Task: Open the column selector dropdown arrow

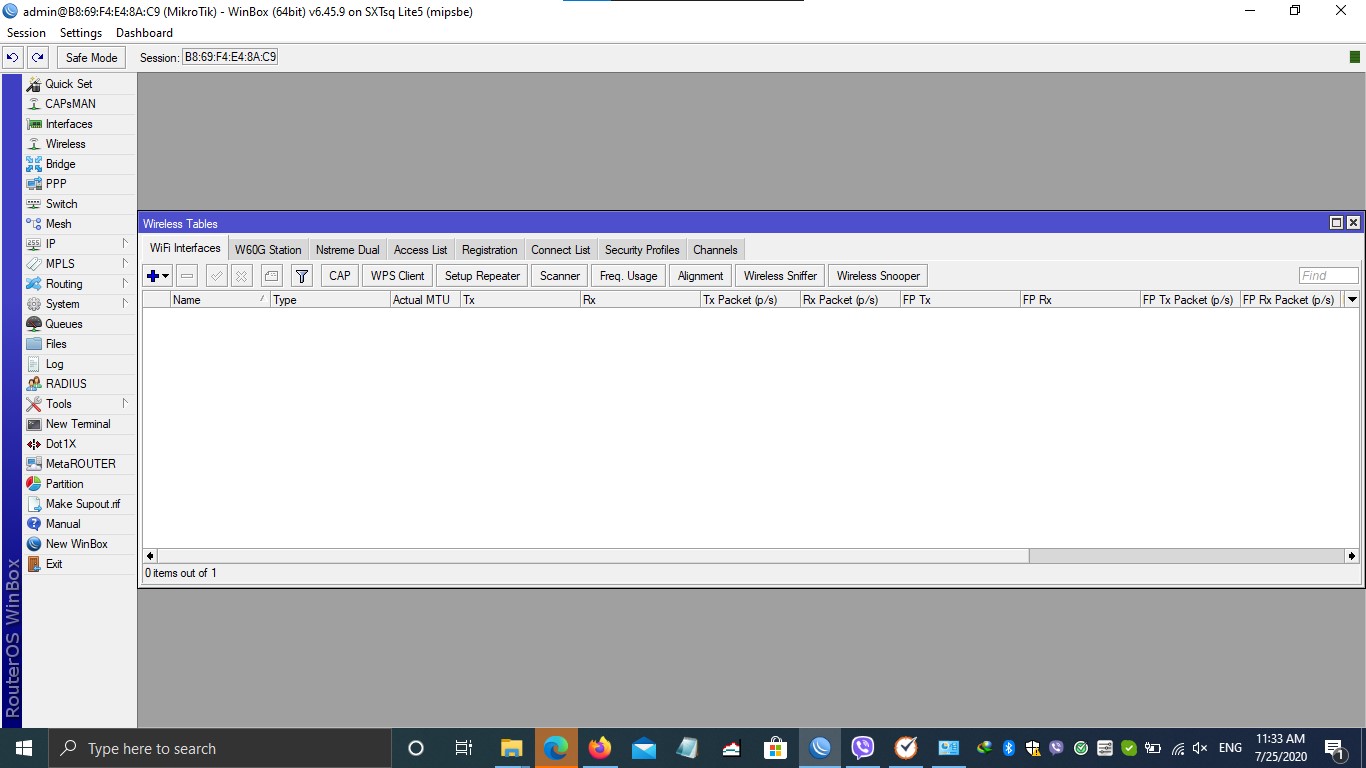Action: pos(1352,300)
